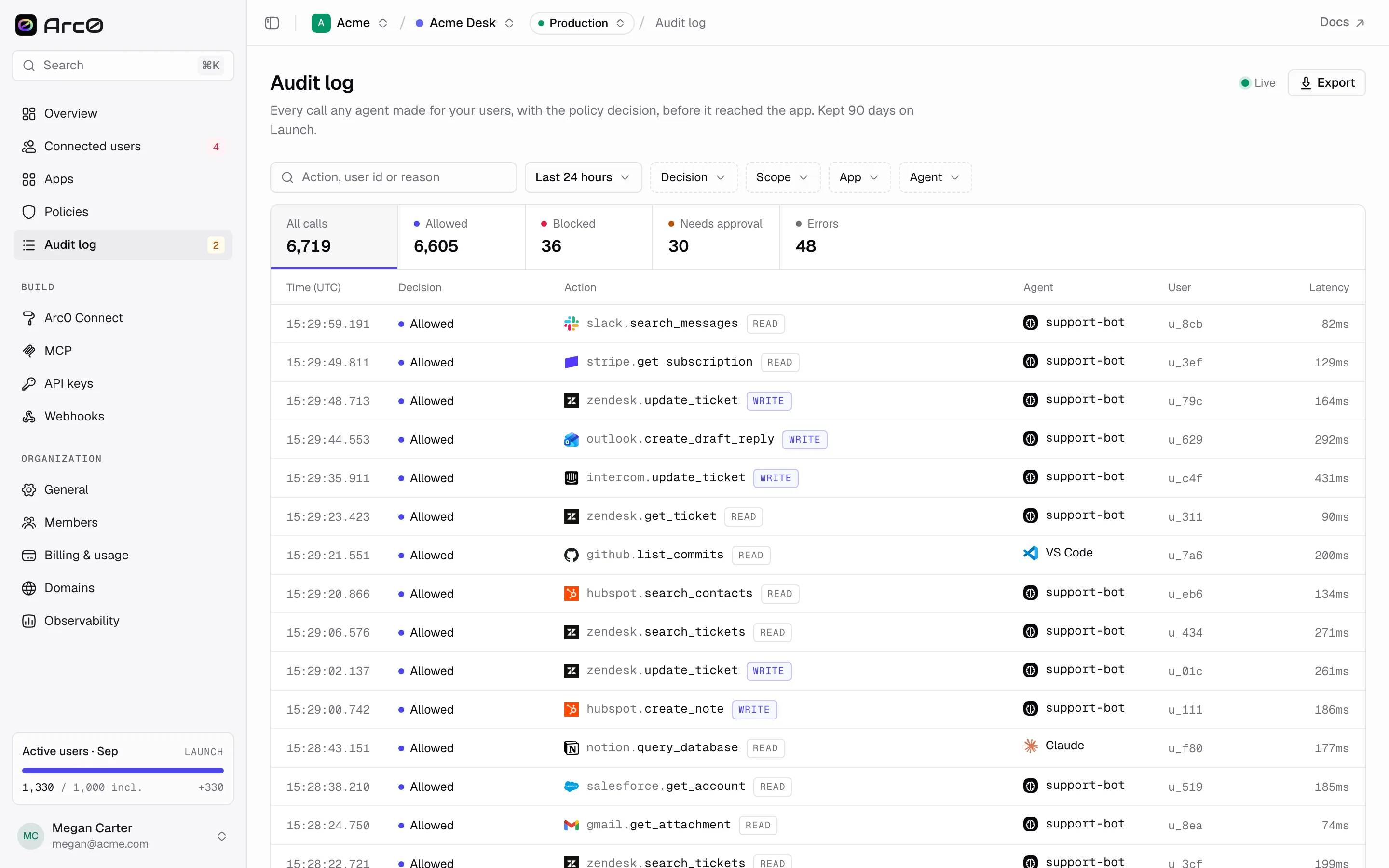Open the Last 24 hours dropdown
The height and width of the screenshot is (868, 1389).
[583, 177]
